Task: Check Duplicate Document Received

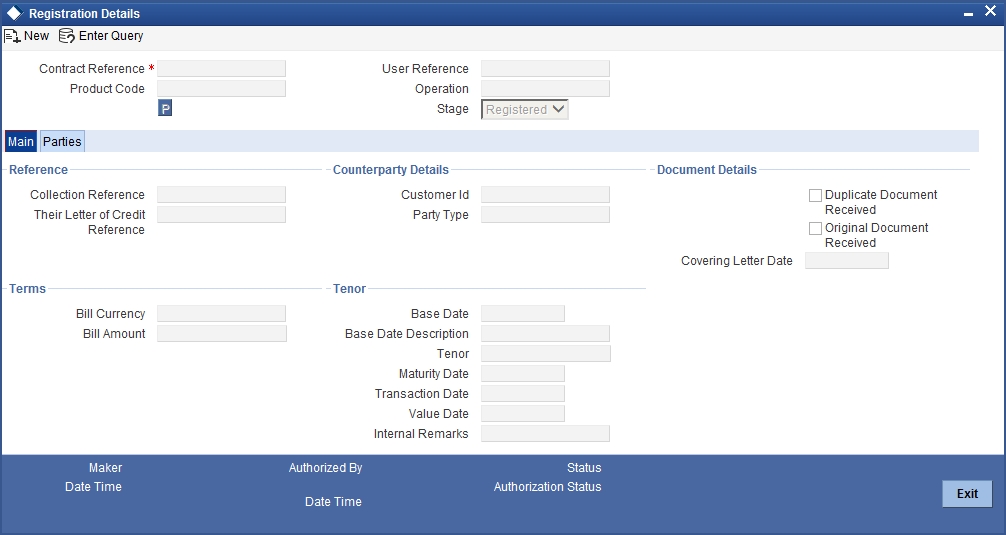Action: 815,196
